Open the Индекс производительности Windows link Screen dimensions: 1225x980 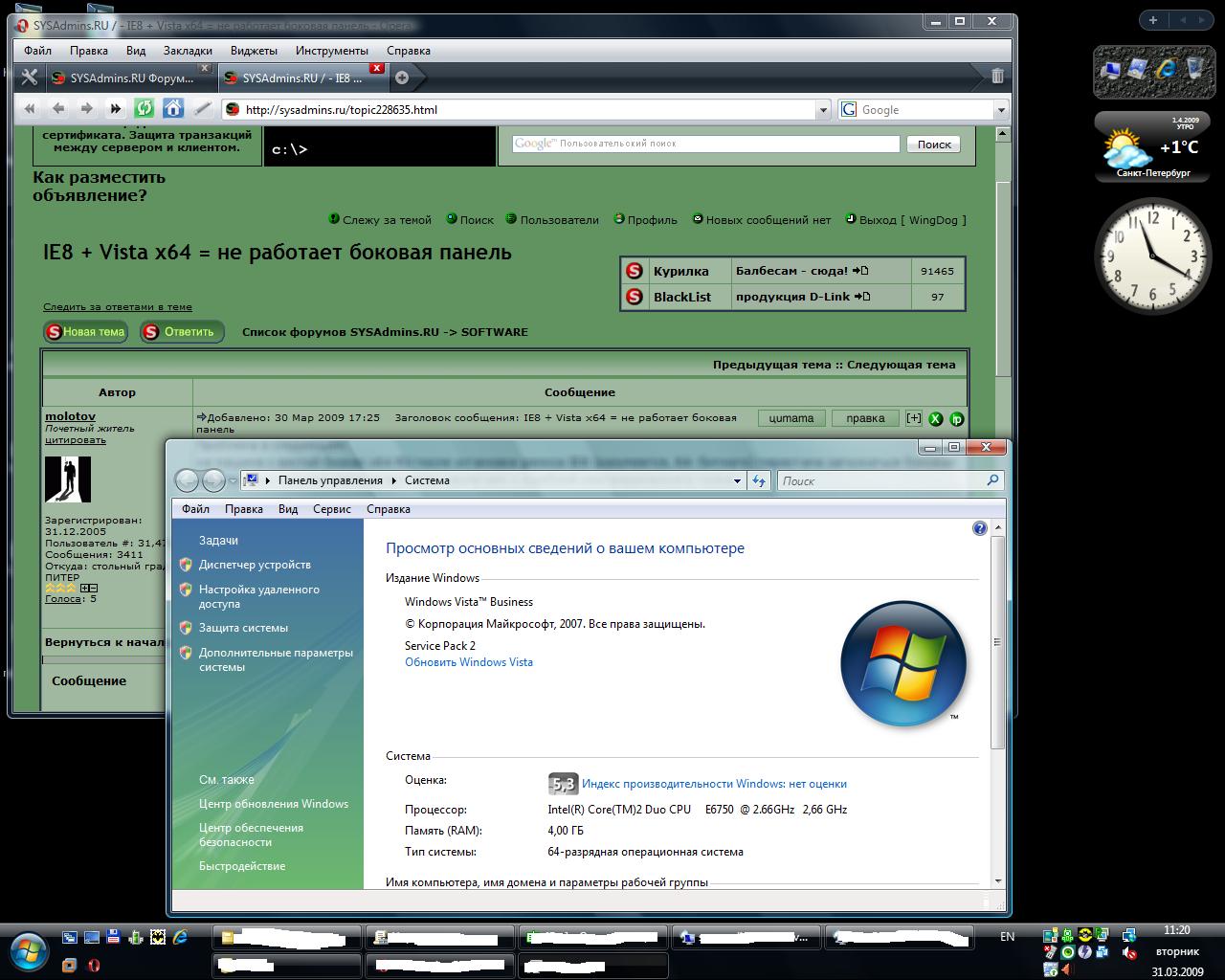[714, 784]
